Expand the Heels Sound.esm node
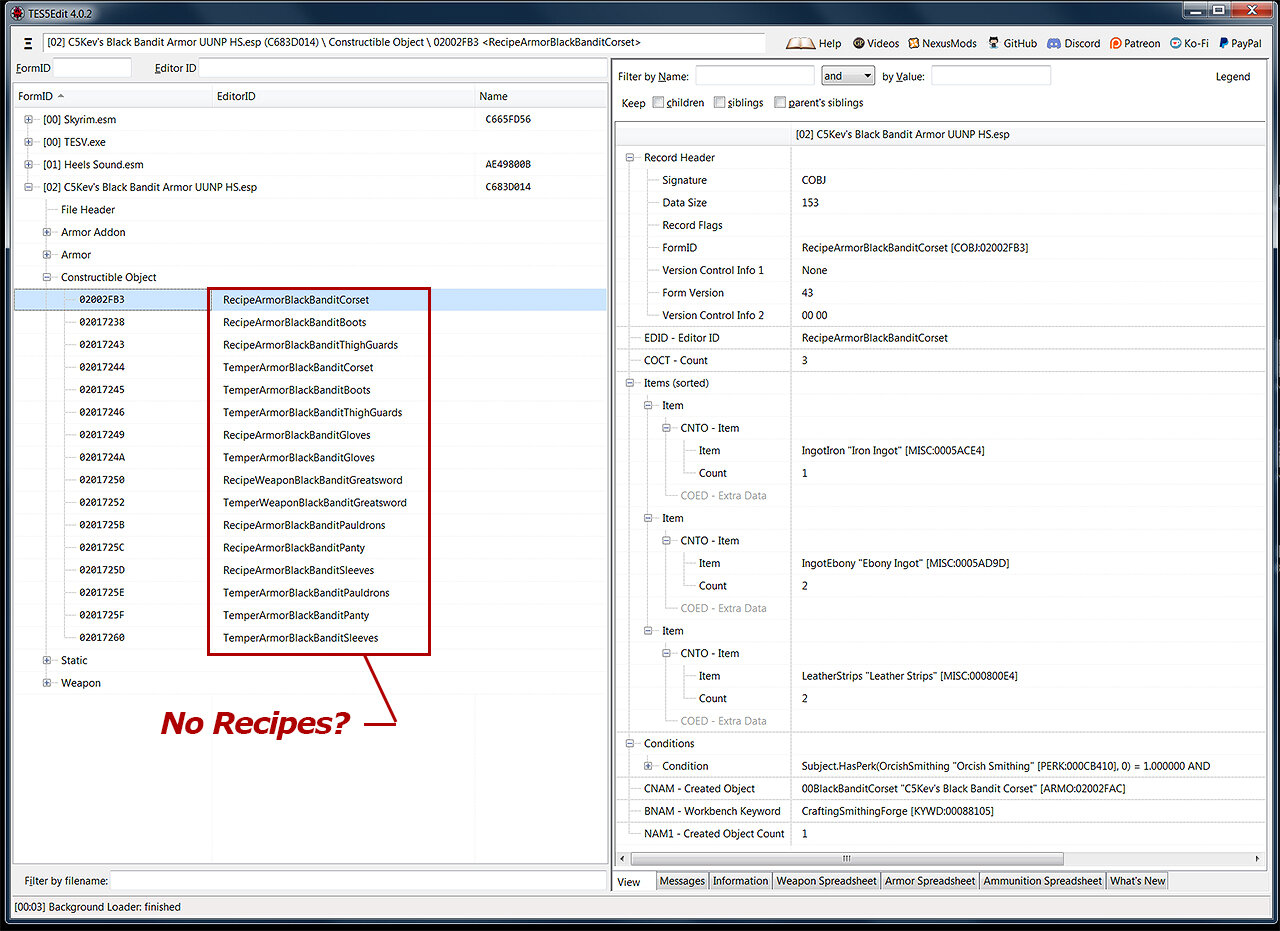The height and width of the screenshot is (931, 1280). (x=29, y=164)
